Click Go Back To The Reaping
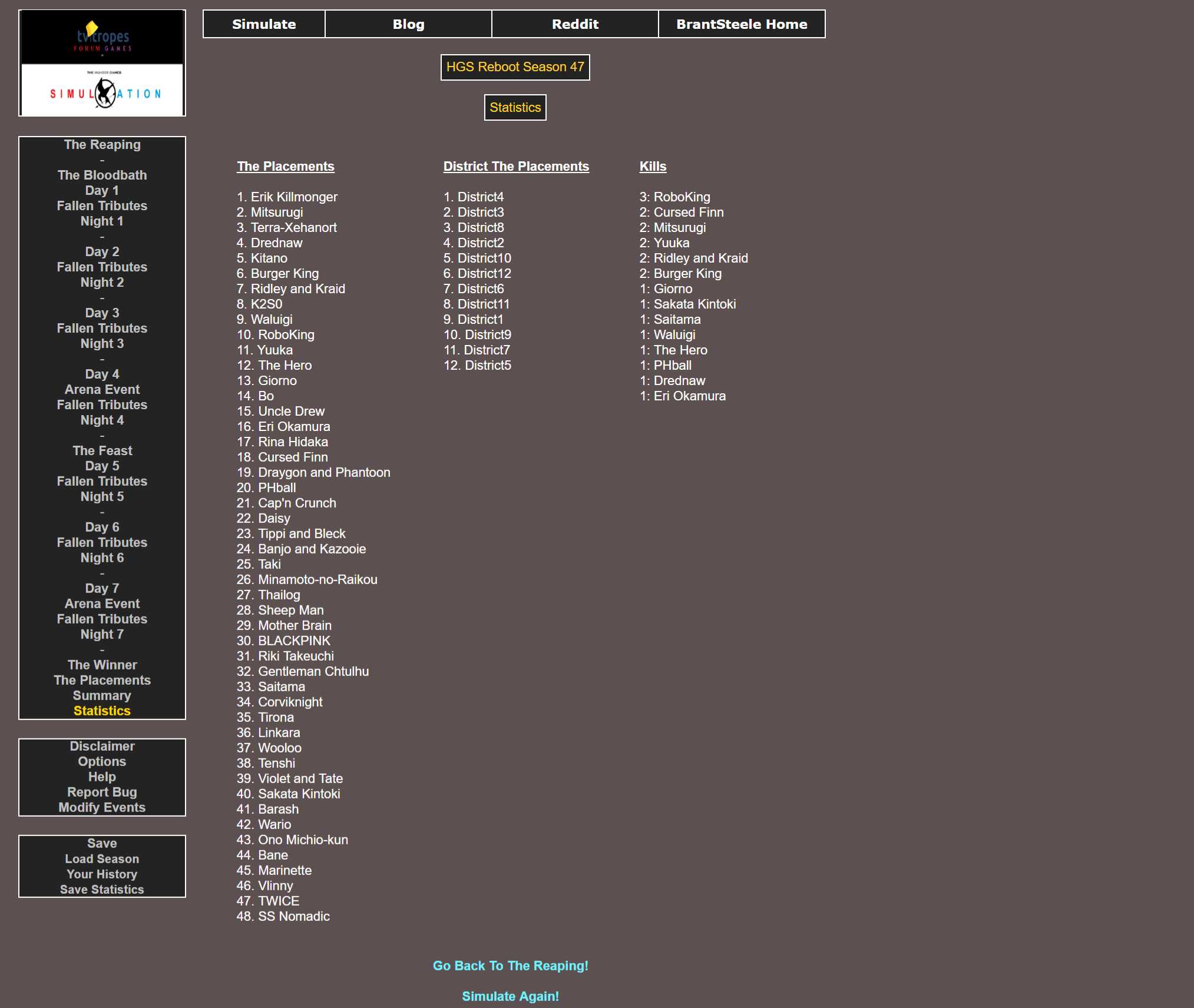This screenshot has height=1008, width=1194. 510,966
